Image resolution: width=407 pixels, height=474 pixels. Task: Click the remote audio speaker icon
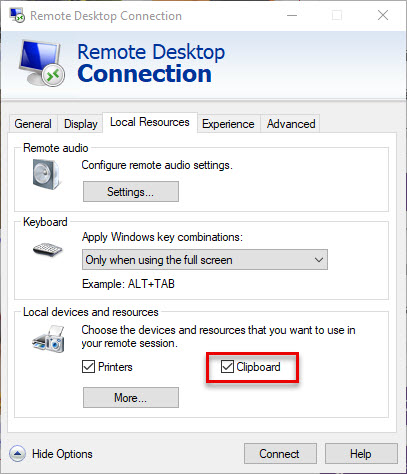point(47,174)
